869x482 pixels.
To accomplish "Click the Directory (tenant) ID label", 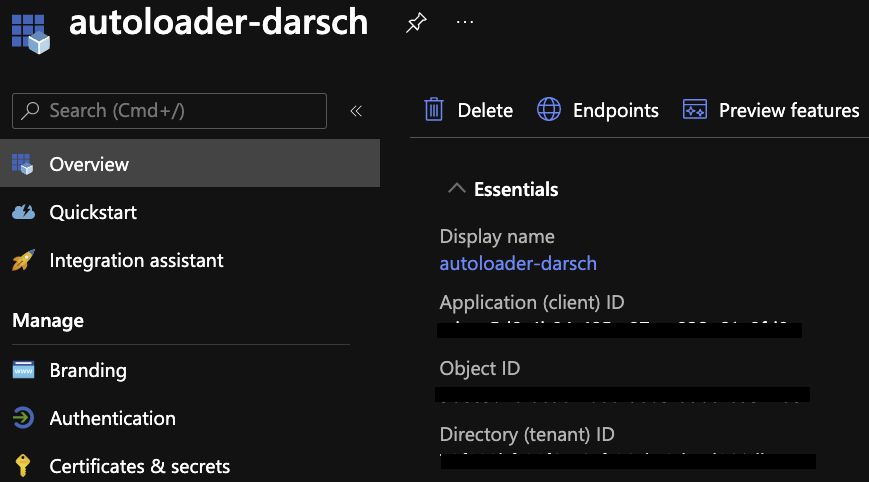I will click(x=527, y=434).
